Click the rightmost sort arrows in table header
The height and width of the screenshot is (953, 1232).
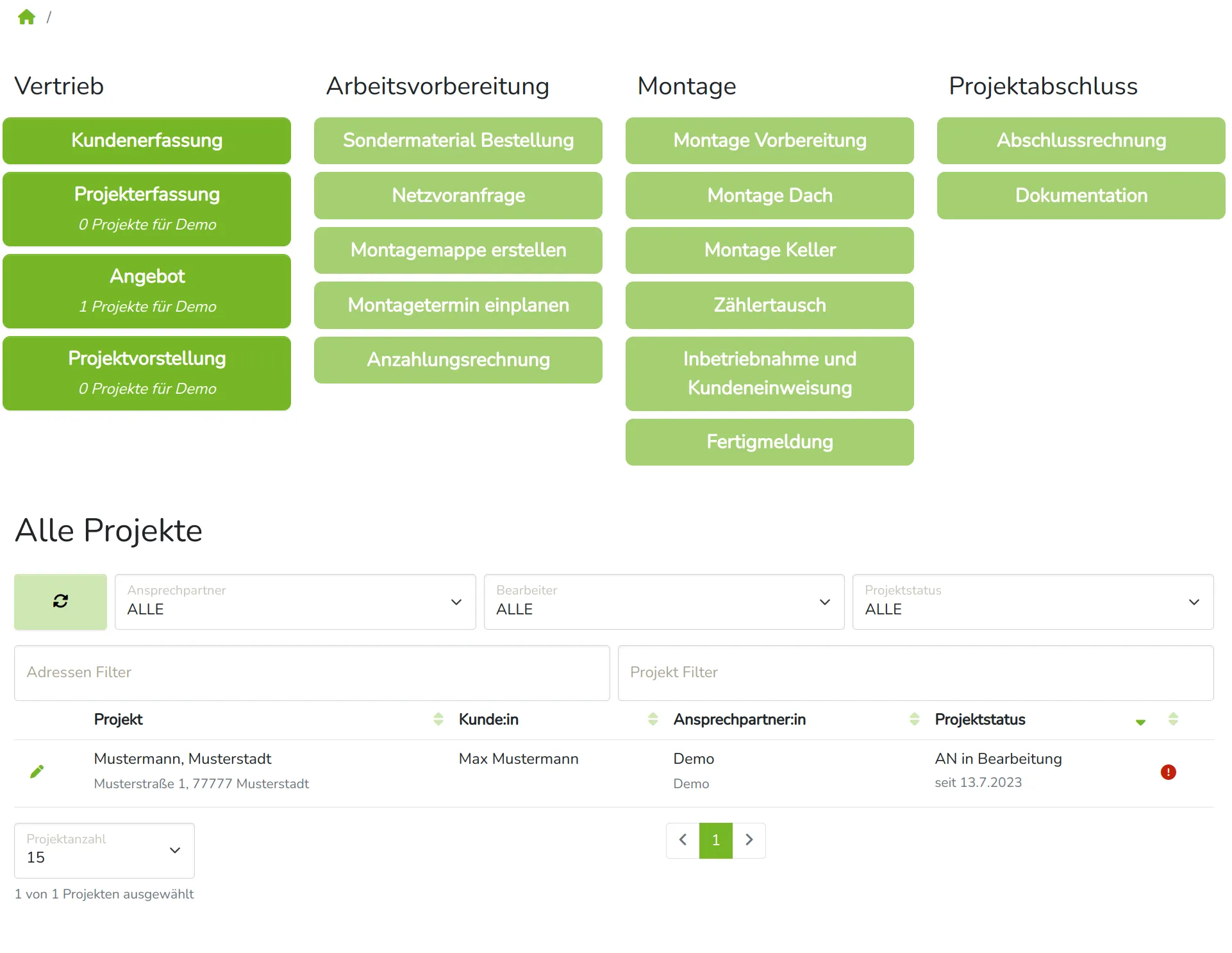(1173, 719)
